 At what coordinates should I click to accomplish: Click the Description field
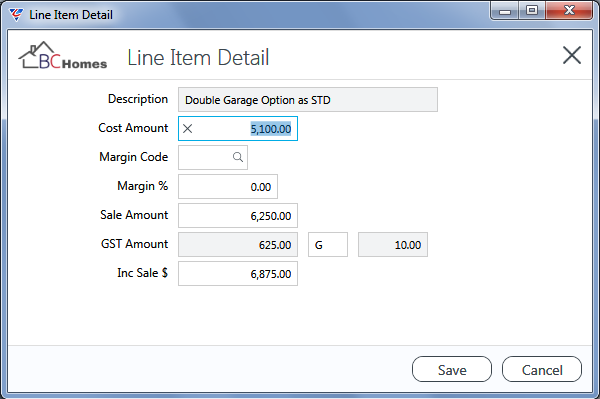(308, 100)
